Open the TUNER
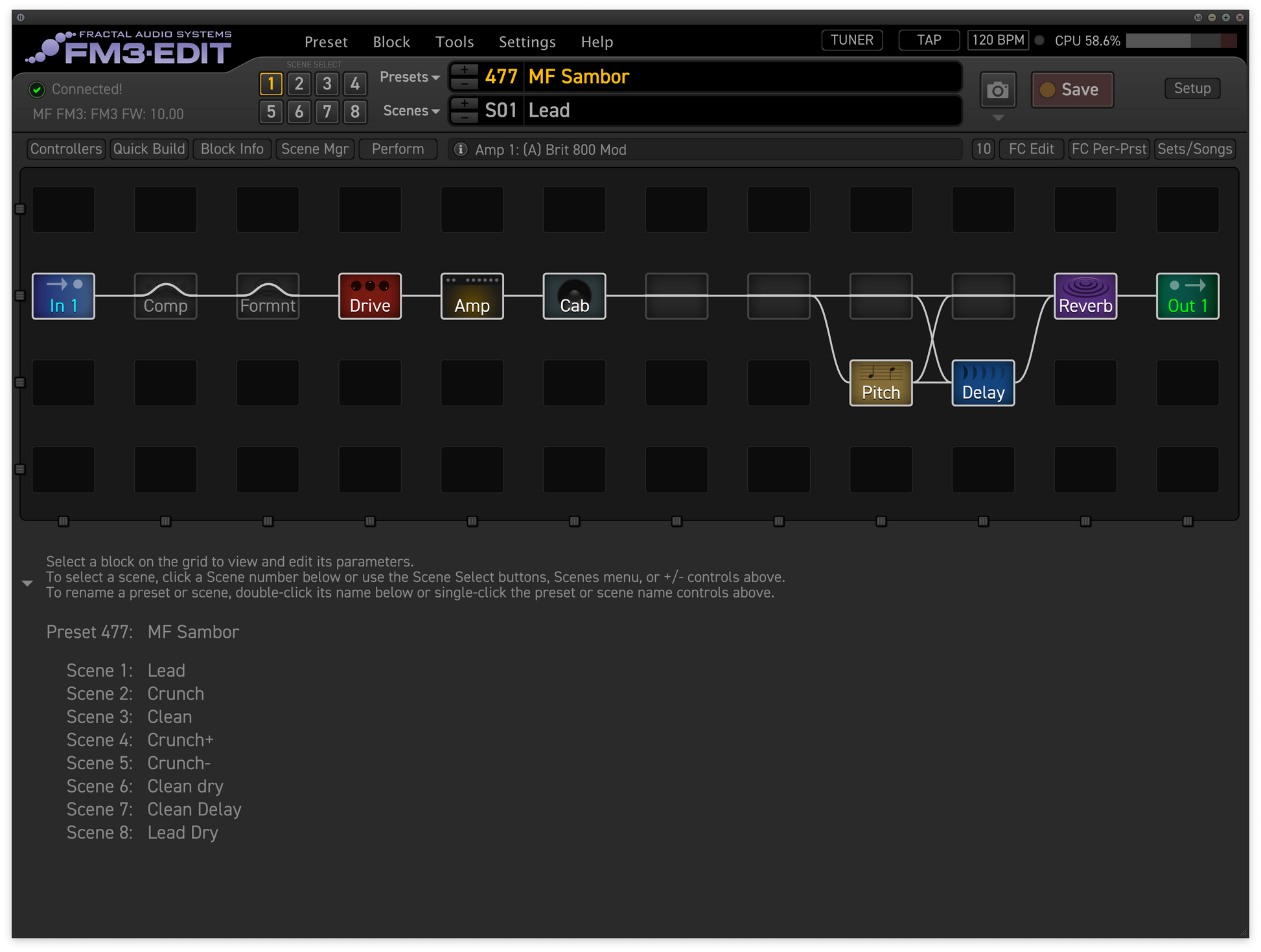The width and height of the screenshot is (1261, 952). (x=851, y=40)
